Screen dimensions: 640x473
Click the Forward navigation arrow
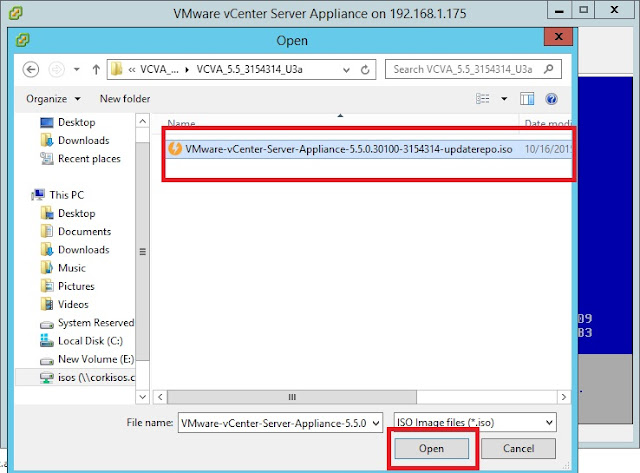coord(56,69)
